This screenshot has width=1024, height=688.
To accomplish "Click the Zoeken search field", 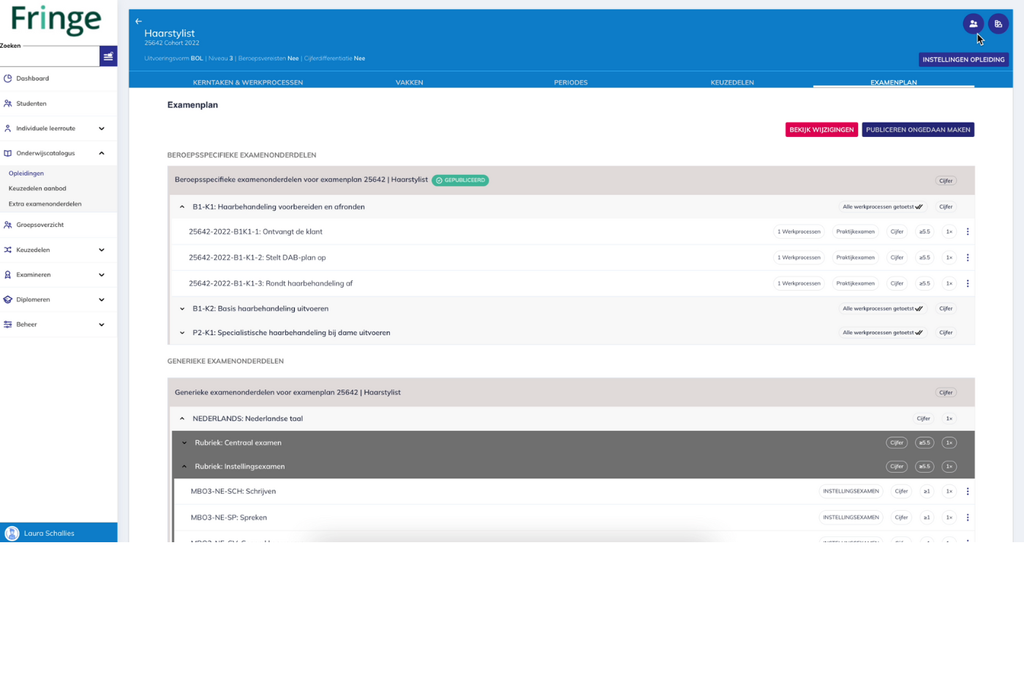I will pyautogui.click(x=49, y=57).
